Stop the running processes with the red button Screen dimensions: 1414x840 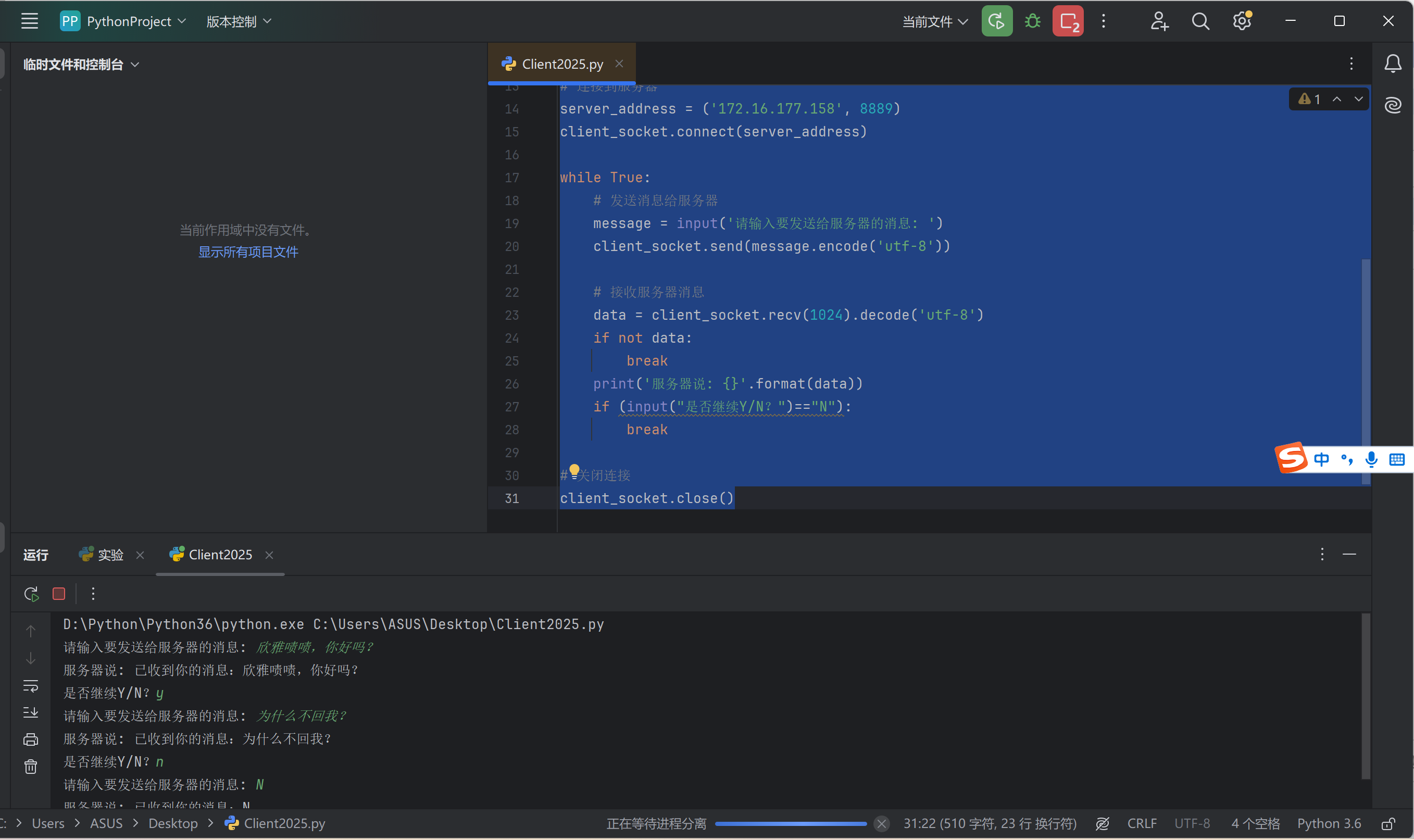(x=1068, y=21)
